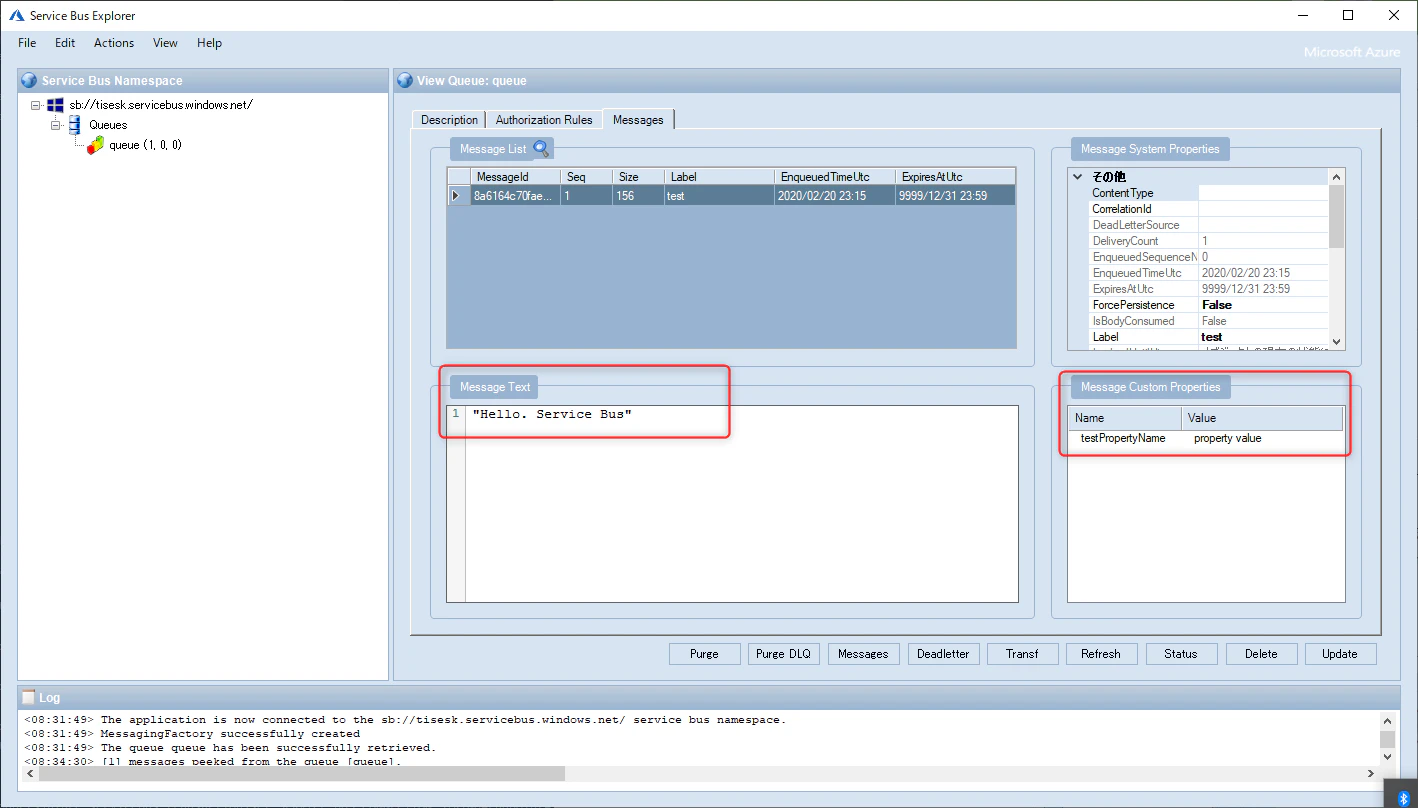Screen dimensions: 1418x808
Task: Click the Log panel icon
Action: click(29, 697)
